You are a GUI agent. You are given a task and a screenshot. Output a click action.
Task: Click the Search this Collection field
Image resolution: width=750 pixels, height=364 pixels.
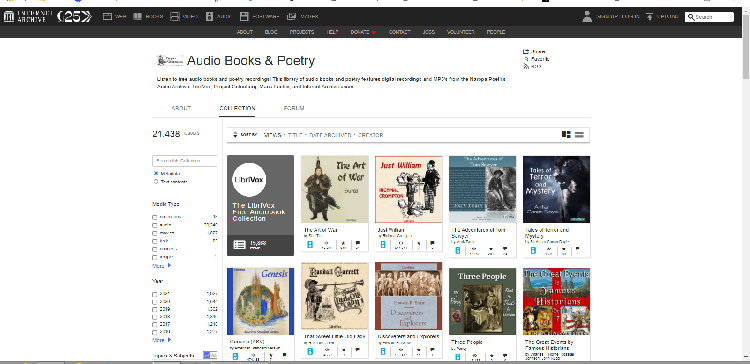185,161
